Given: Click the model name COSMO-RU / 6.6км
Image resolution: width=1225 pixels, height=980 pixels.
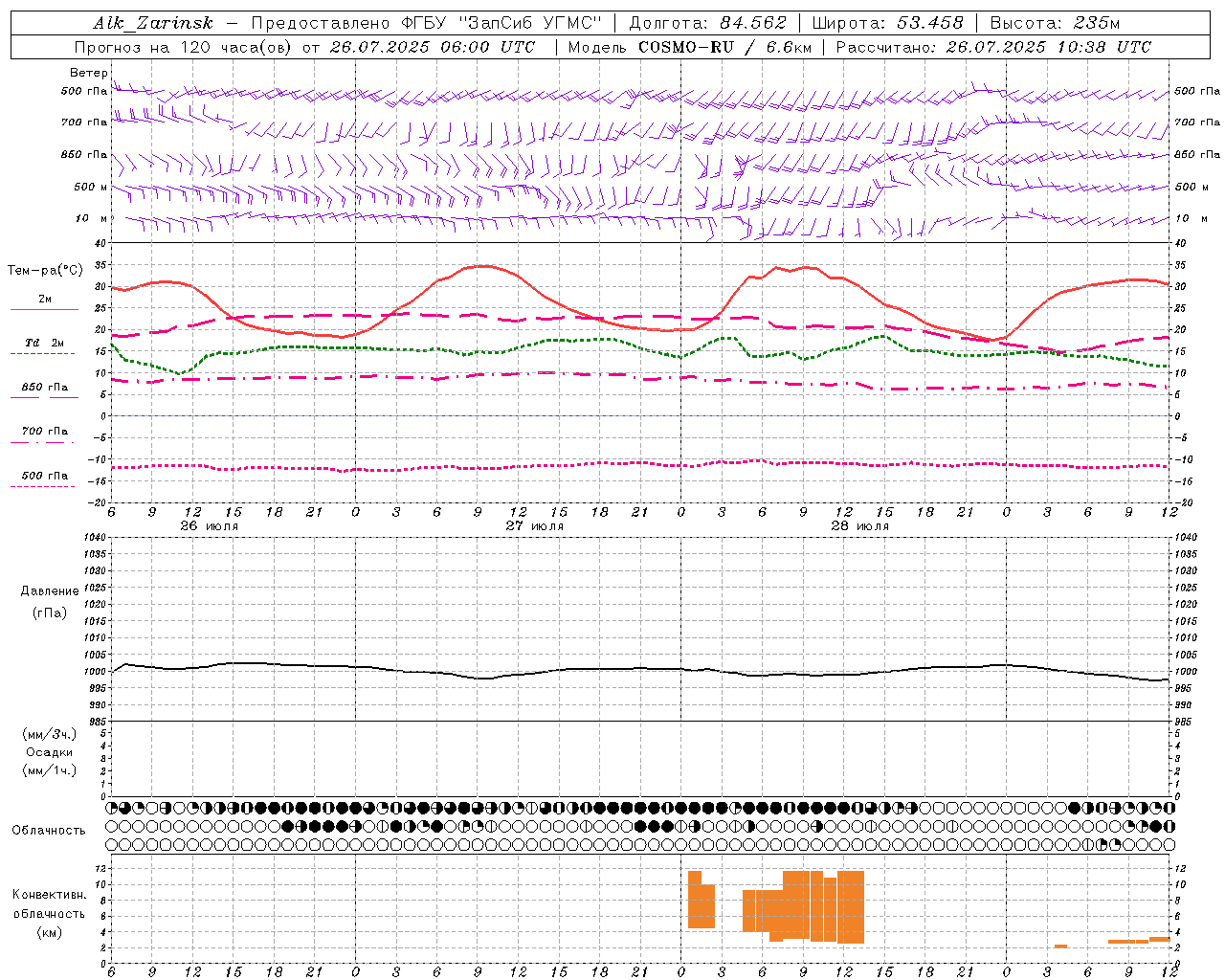Looking at the screenshot, I should [x=724, y=47].
